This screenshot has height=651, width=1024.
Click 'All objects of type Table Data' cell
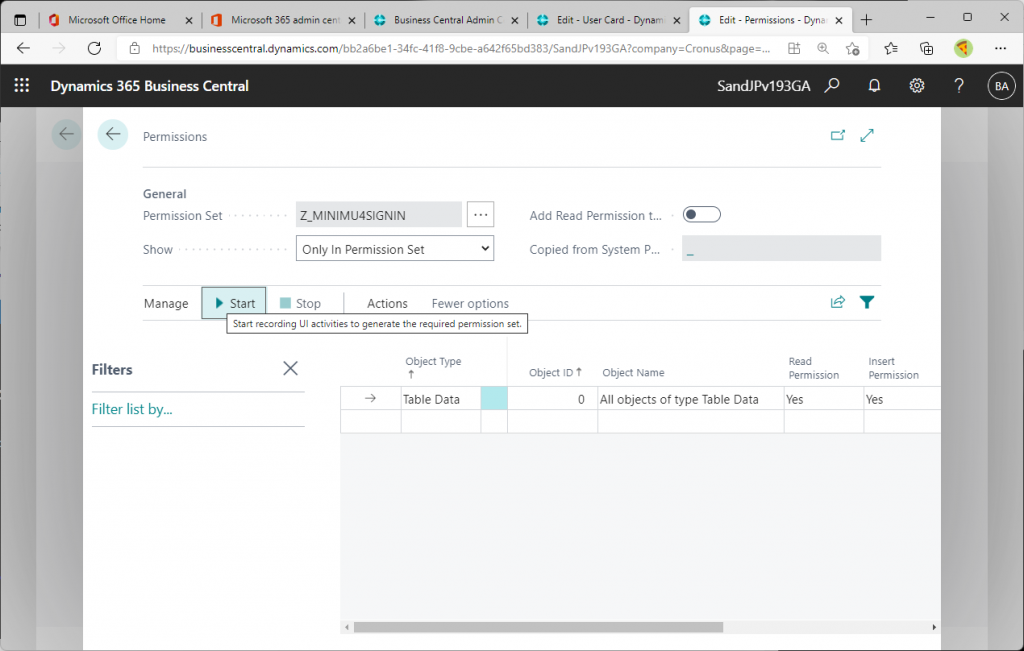pos(691,399)
